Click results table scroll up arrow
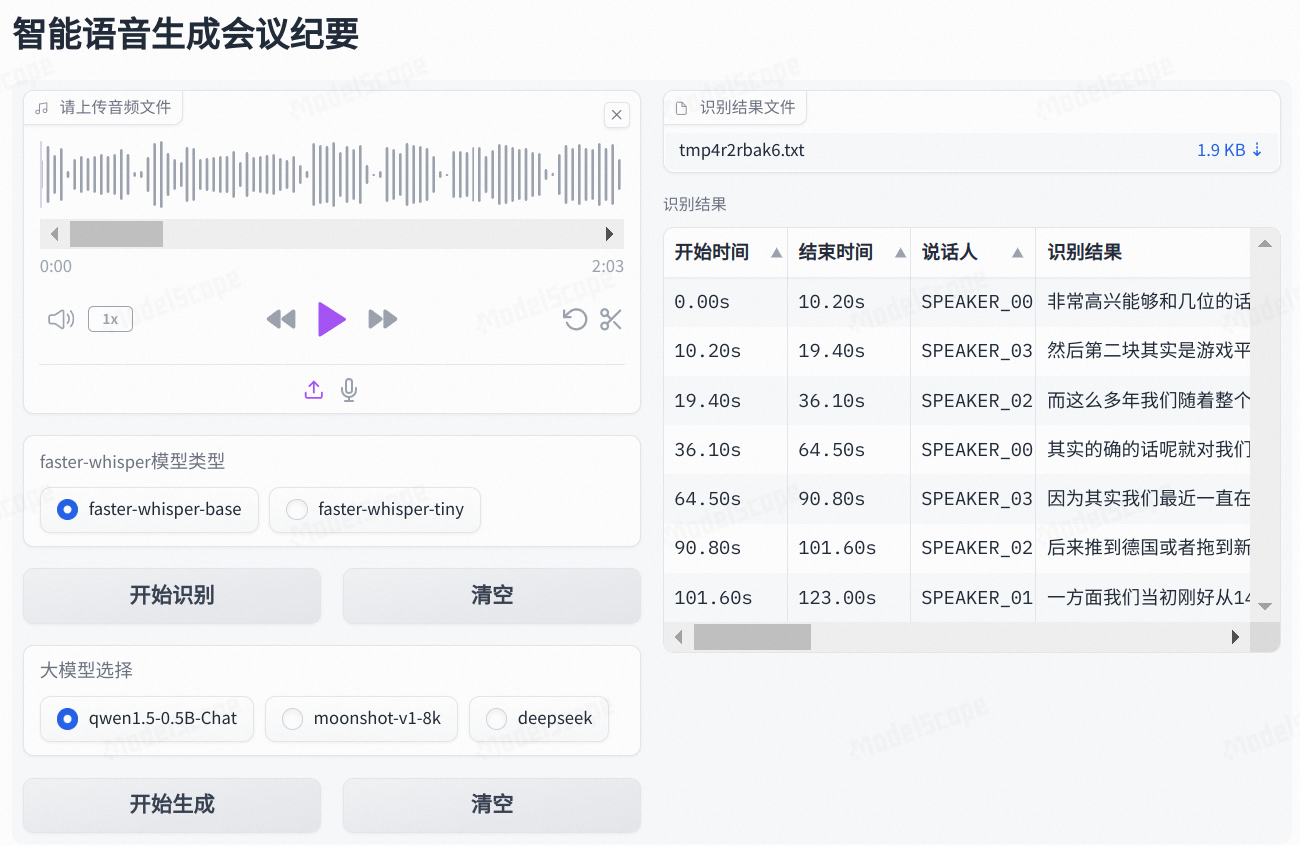1300x846 pixels. point(1265,244)
